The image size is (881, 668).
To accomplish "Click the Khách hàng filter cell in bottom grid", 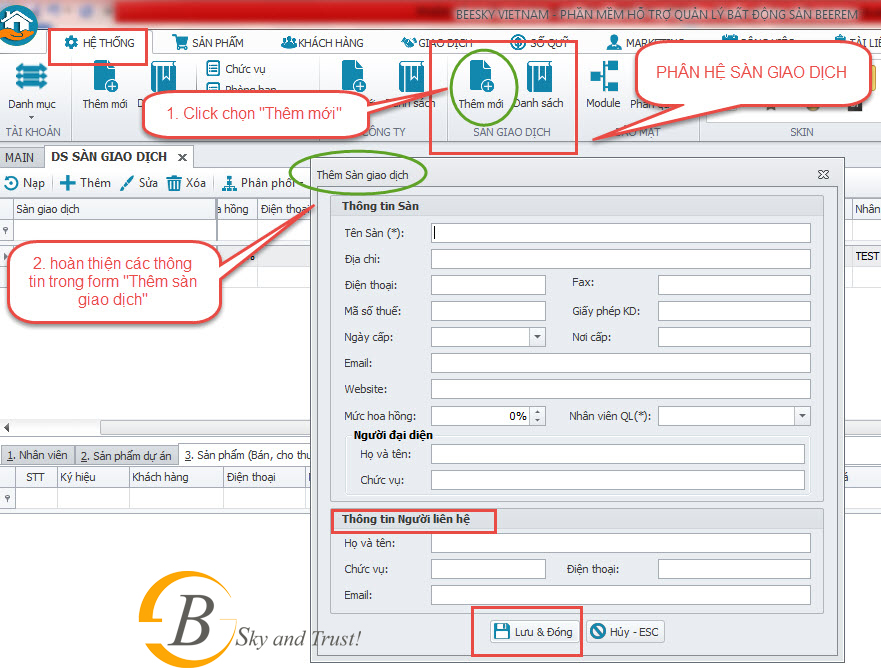I will pyautogui.click(x=176, y=498).
